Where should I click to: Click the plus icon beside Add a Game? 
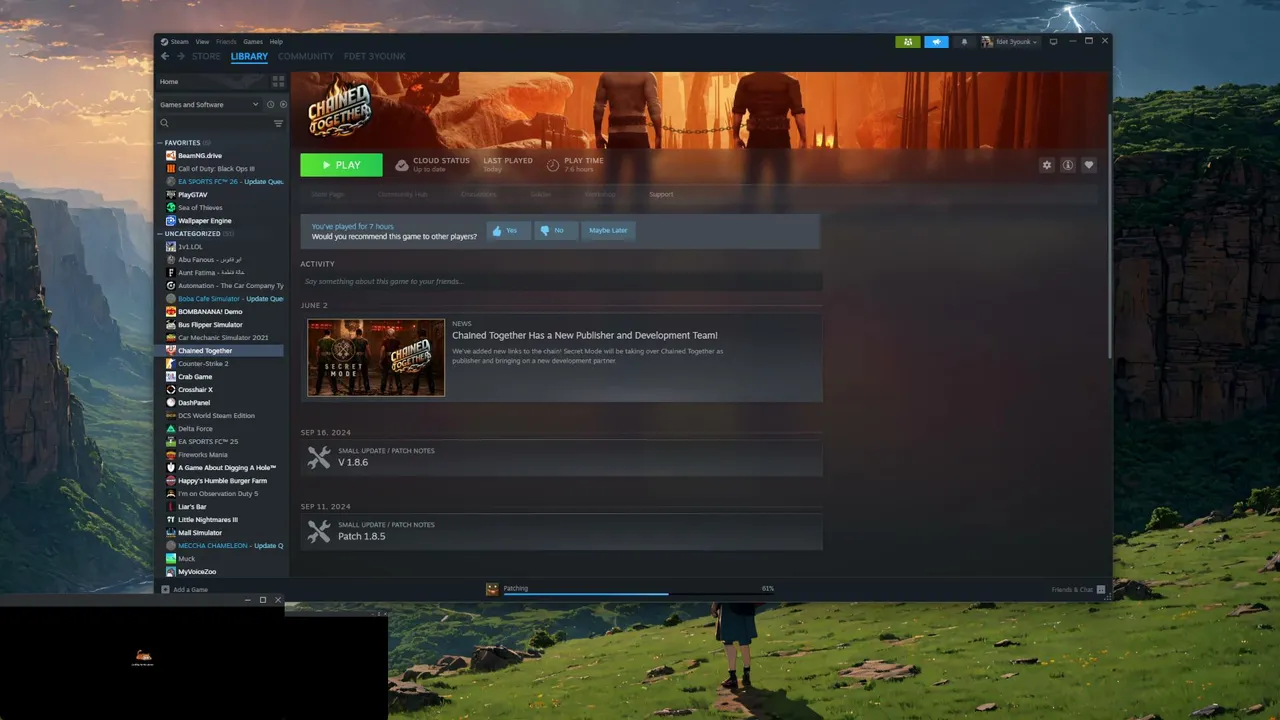[x=166, y=590]
